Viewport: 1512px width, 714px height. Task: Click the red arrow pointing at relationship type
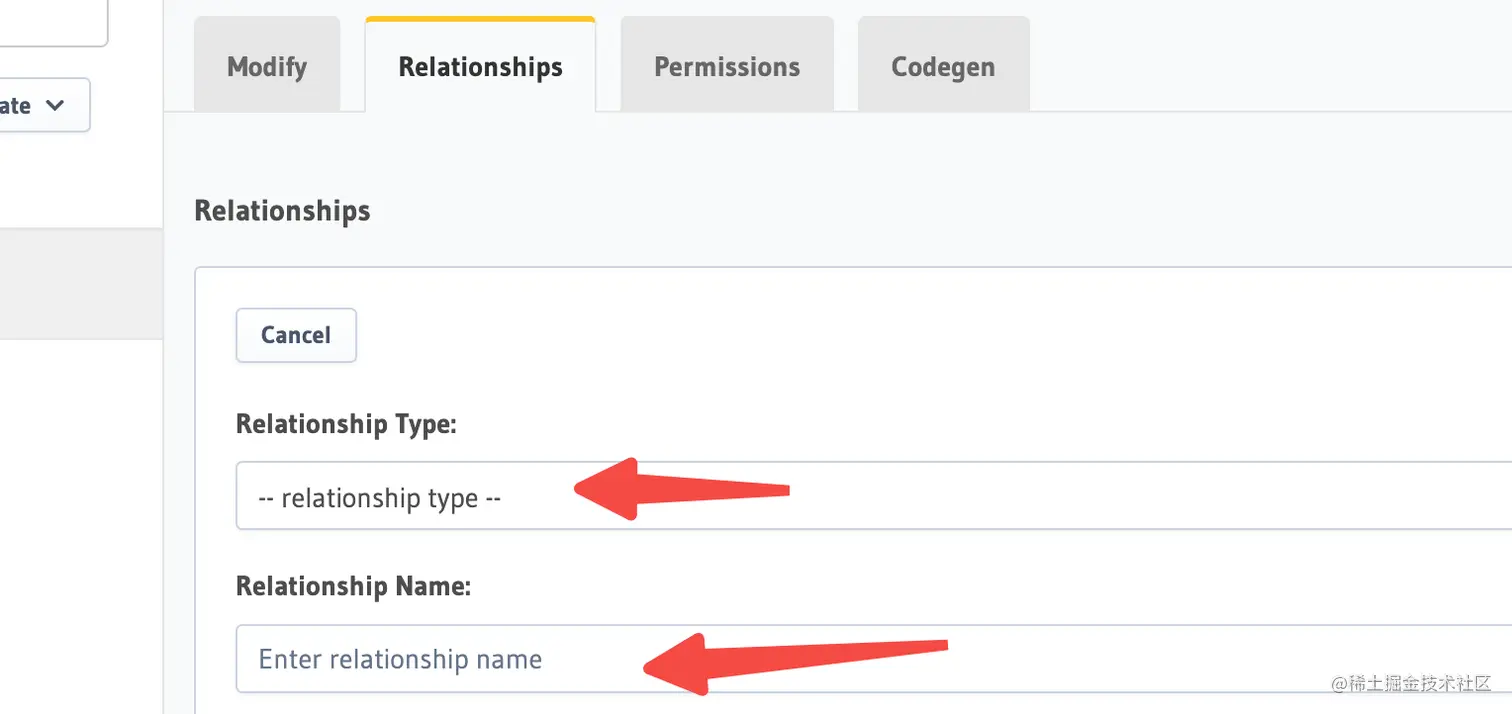pos(682,489)
